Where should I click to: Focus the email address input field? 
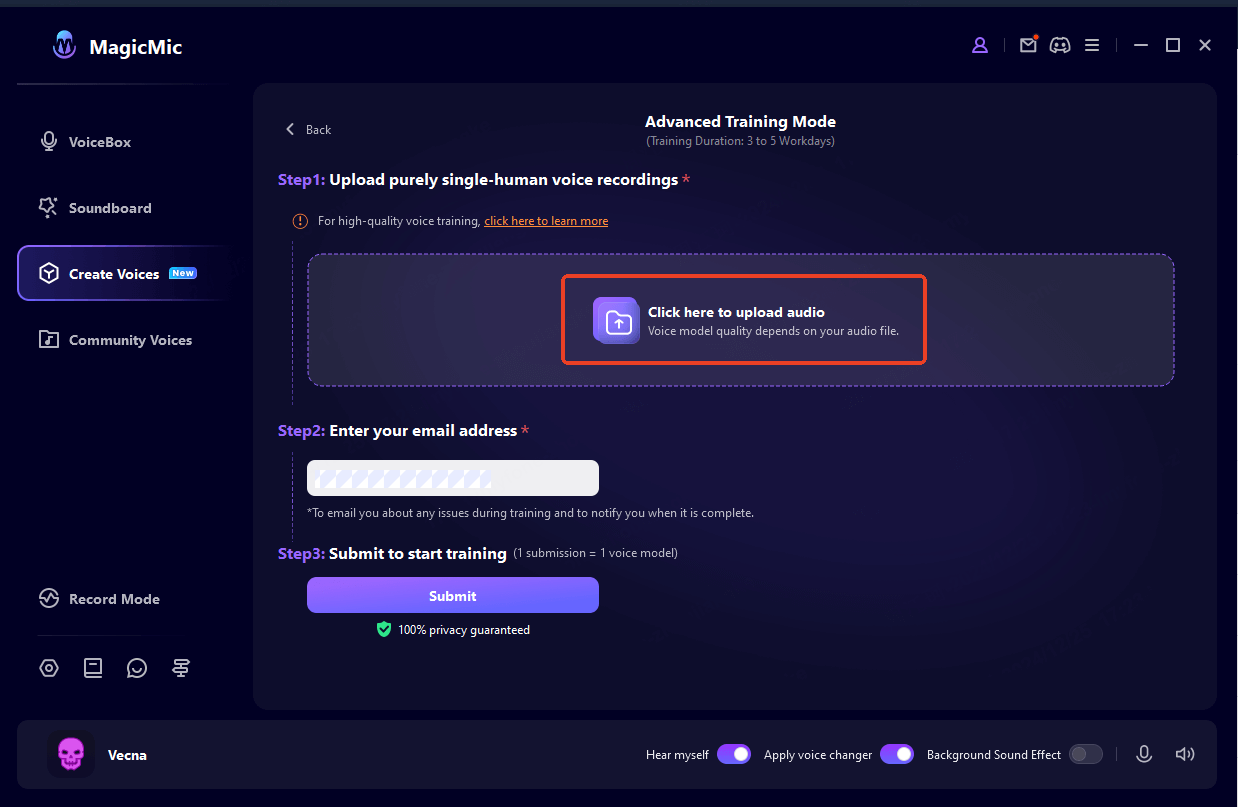click(453, 478)
